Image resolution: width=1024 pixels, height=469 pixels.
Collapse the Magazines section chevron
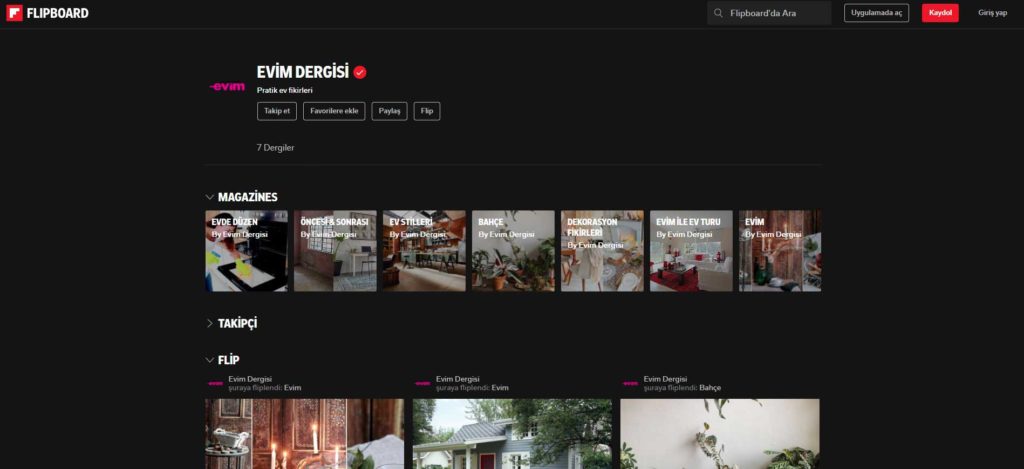(x=210, y=197)
